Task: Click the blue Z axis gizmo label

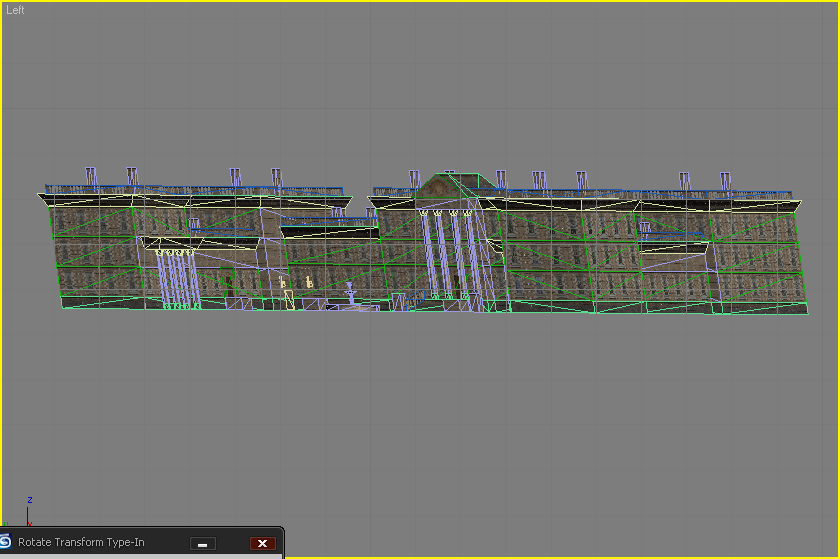Action: coord(30,500)
